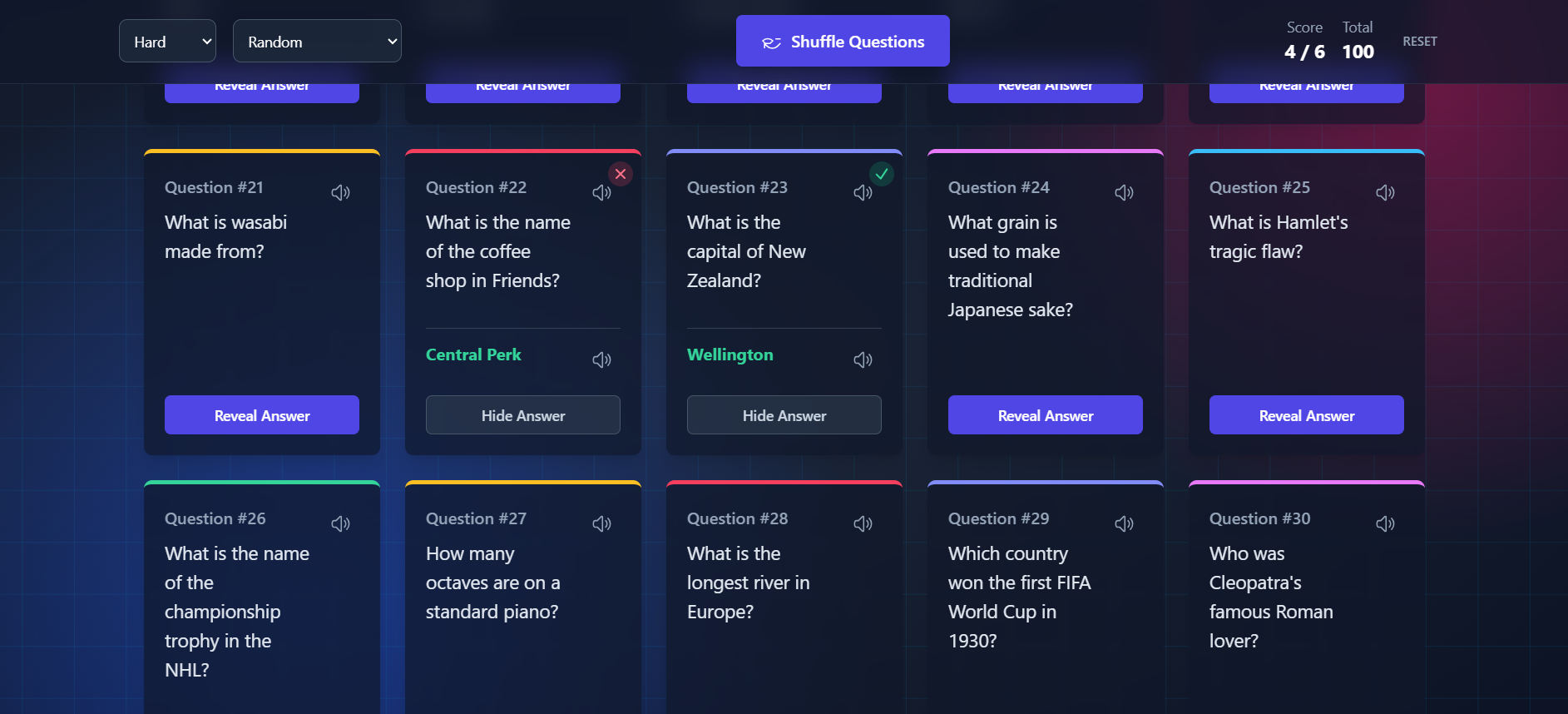Reveal answer for Japanese sake question

click(x=1046, y=415)
